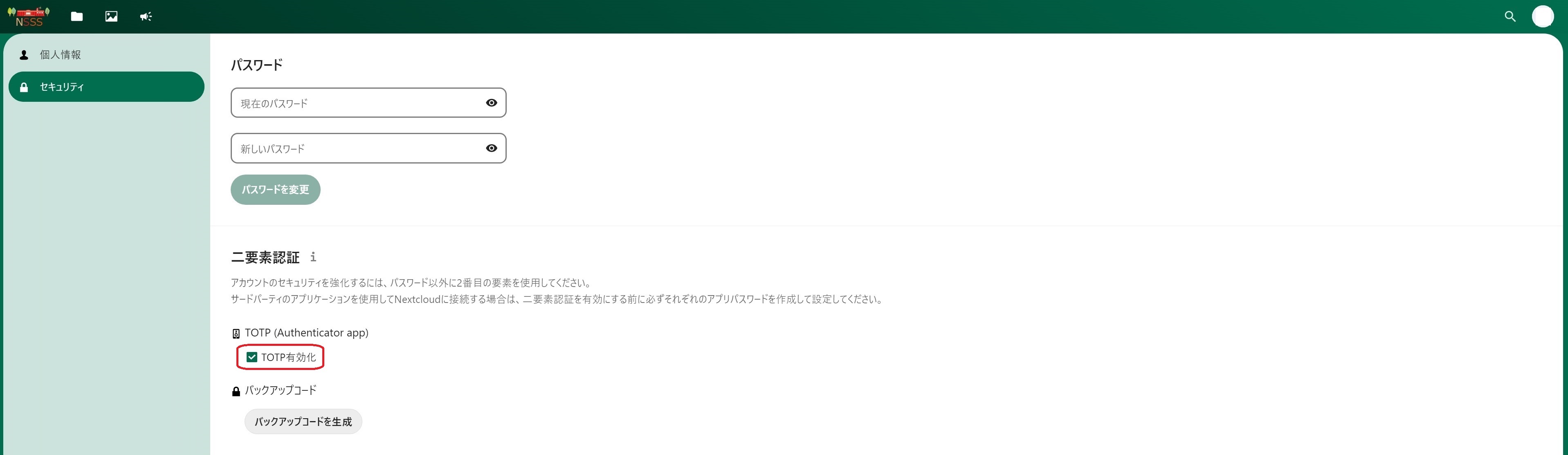This screenshot has width=1568, height=455.
Task: Open the Photos app icon
Action: click(x=111, y=16)
